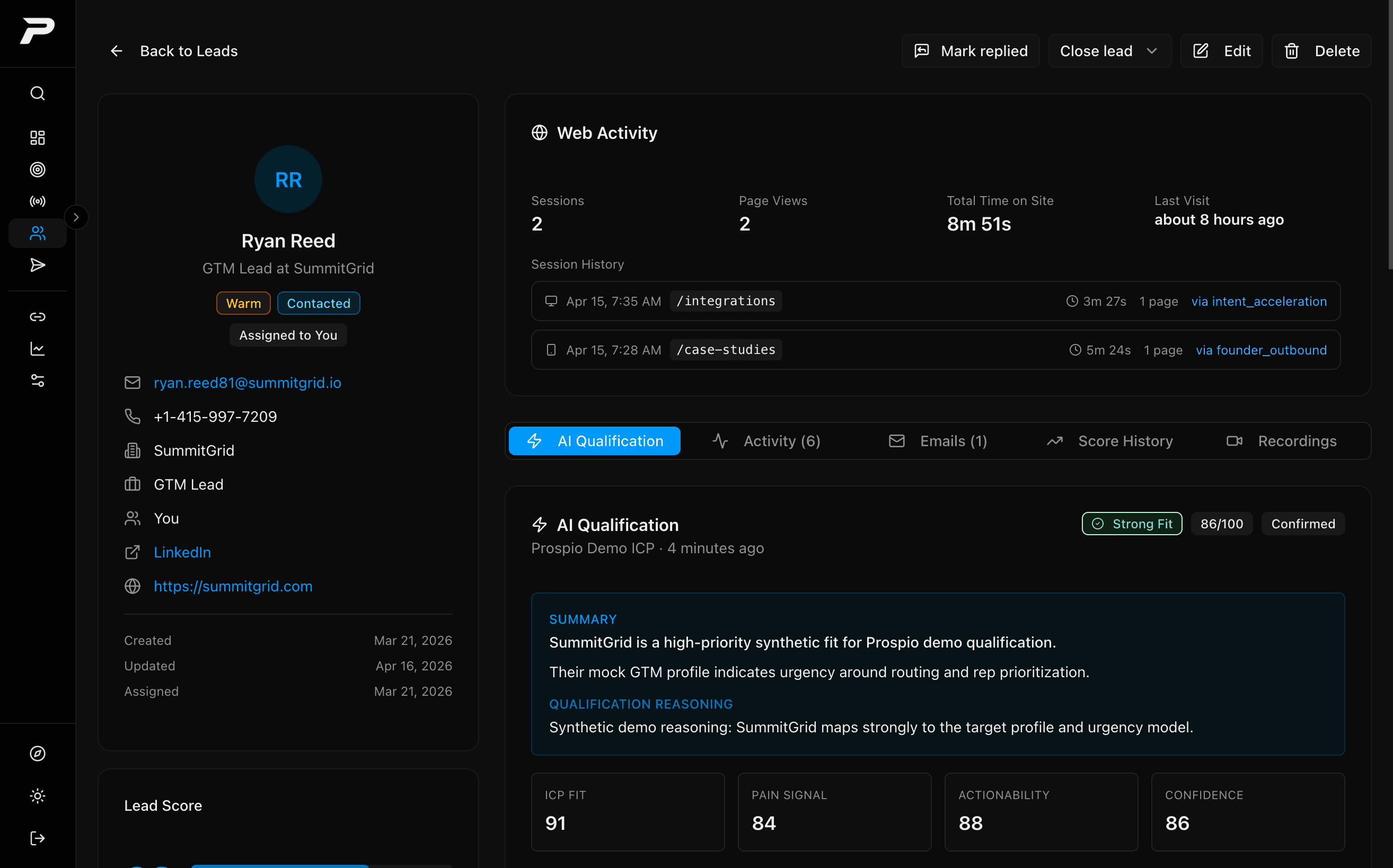The width and height of the screenshot is (1393, 868).
Task: Click the /integrations page path chip
Action: pos(726,301)
